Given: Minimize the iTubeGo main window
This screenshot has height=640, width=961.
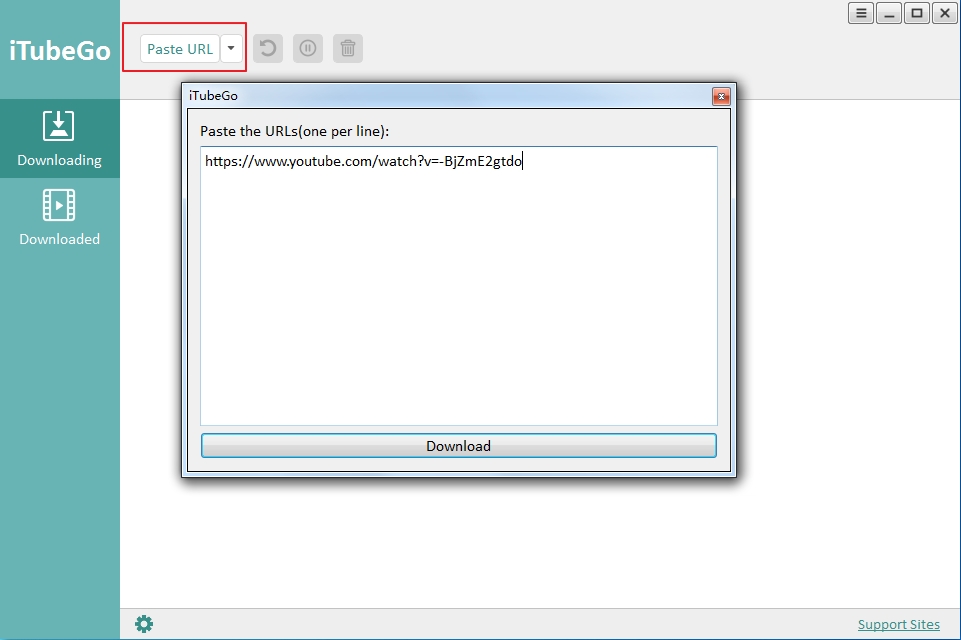Looking at the screenshot, I should click(889, 13).
